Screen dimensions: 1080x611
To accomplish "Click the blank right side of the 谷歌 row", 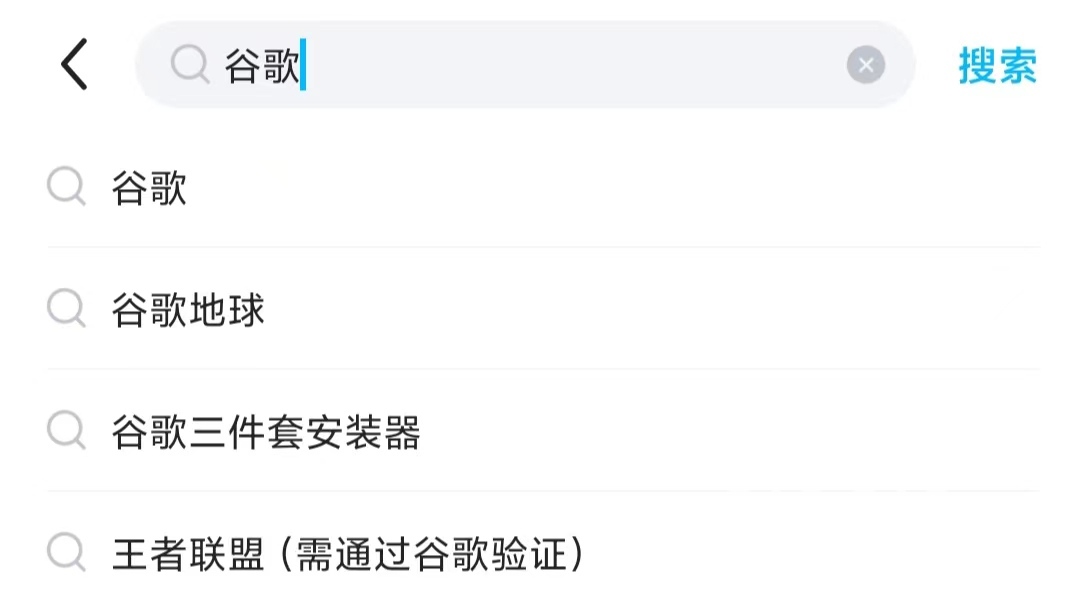I will tap(700, 188).
